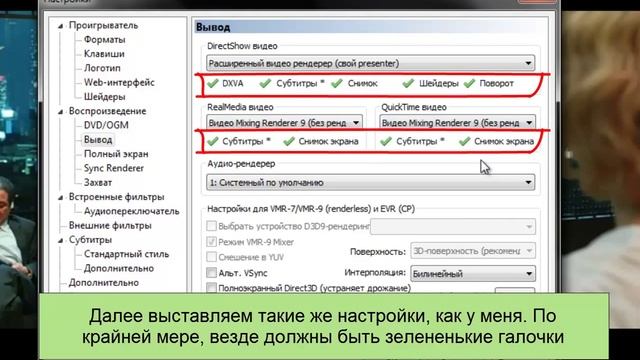This screenshot has height=360, width=640.
Task: Select Web-интерфейс in the tree
Action: (119, 82)
